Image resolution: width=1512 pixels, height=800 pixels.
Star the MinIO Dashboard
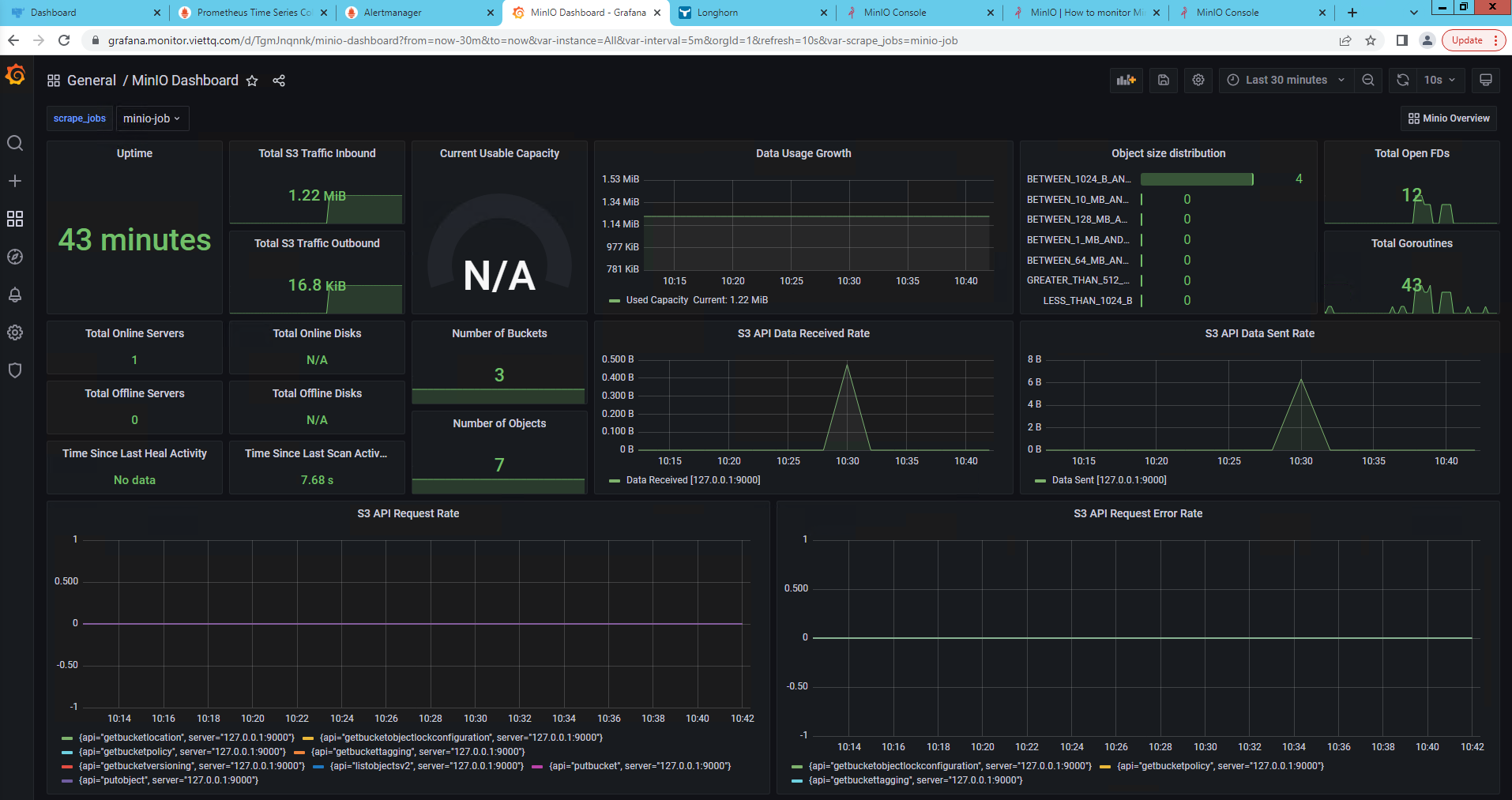[x=251, y=80]
